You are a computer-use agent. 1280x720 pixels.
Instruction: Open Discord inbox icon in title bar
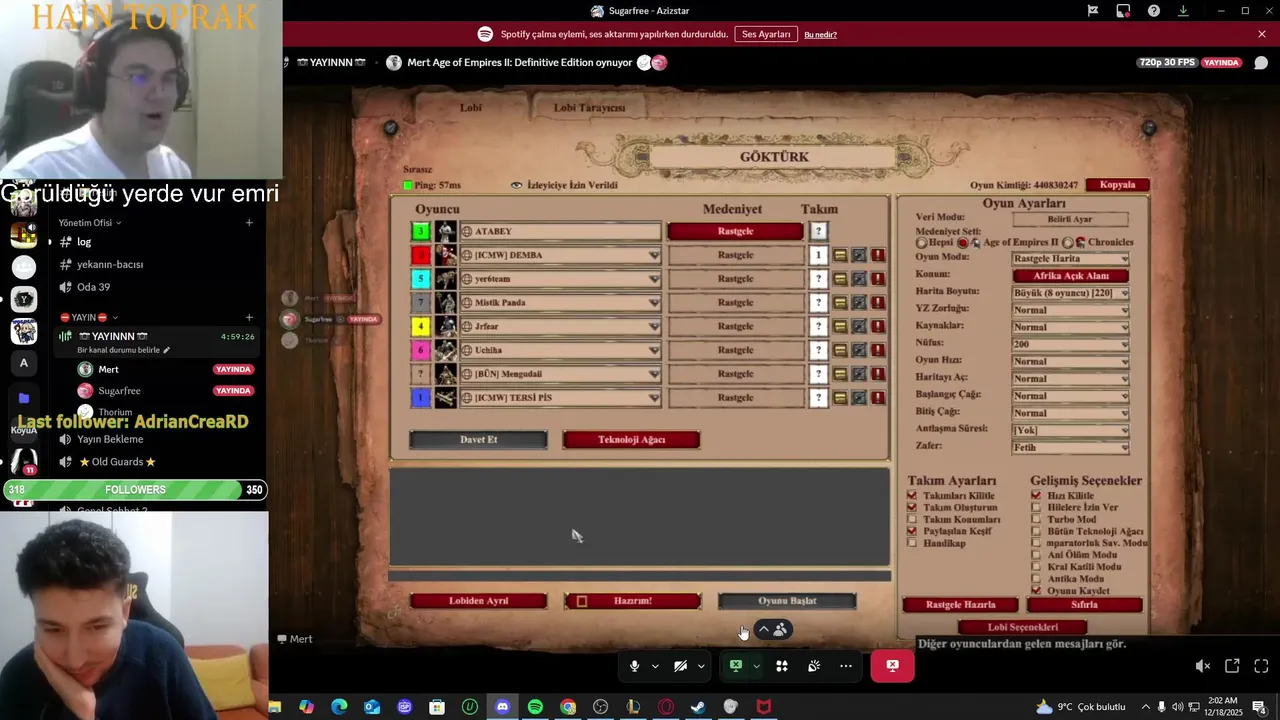pos(1123,11)
